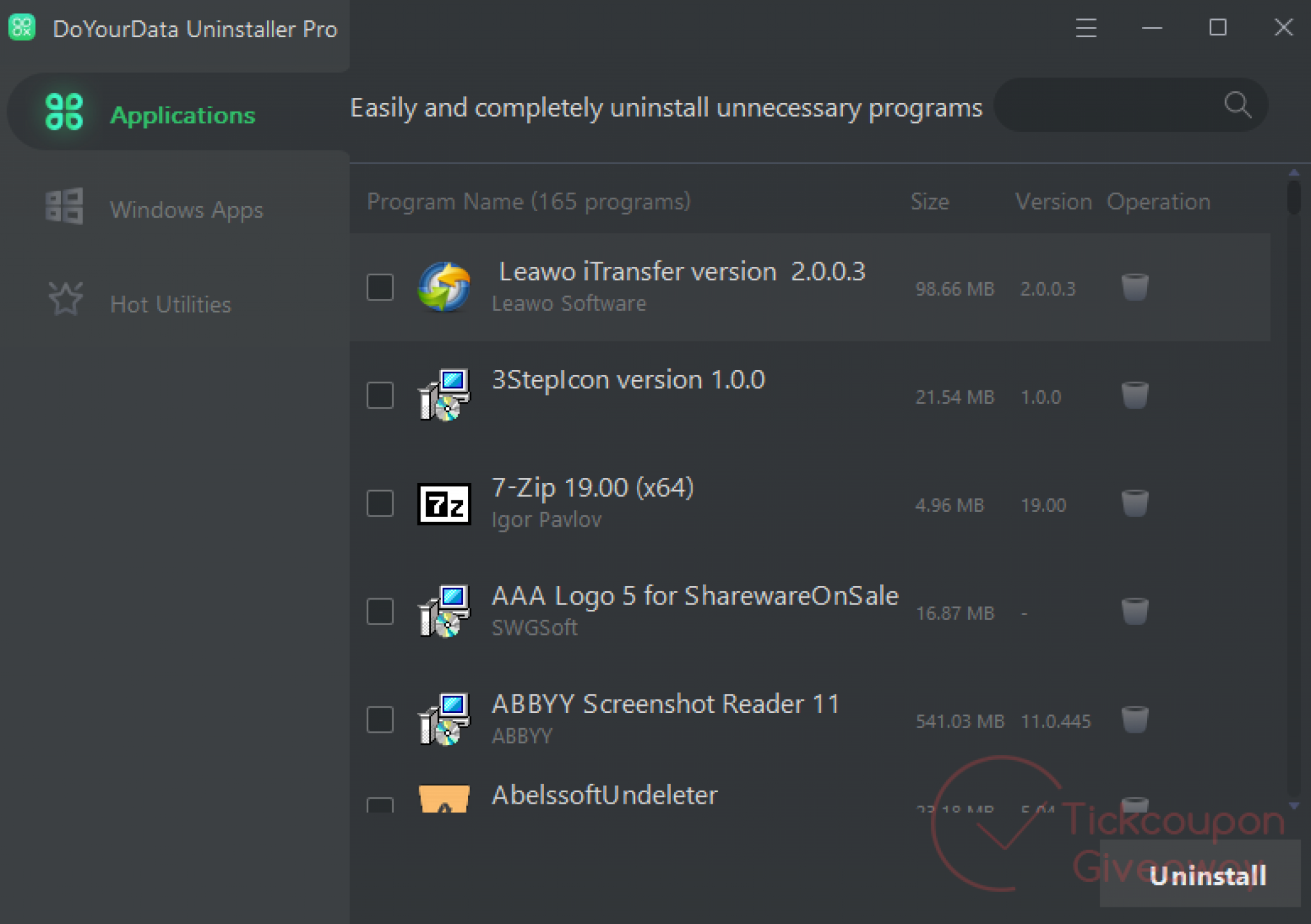This screenshot has height=924, width=1311.
Task: Click the Leawo iTransfer program icon
Action: click(444, 287)
